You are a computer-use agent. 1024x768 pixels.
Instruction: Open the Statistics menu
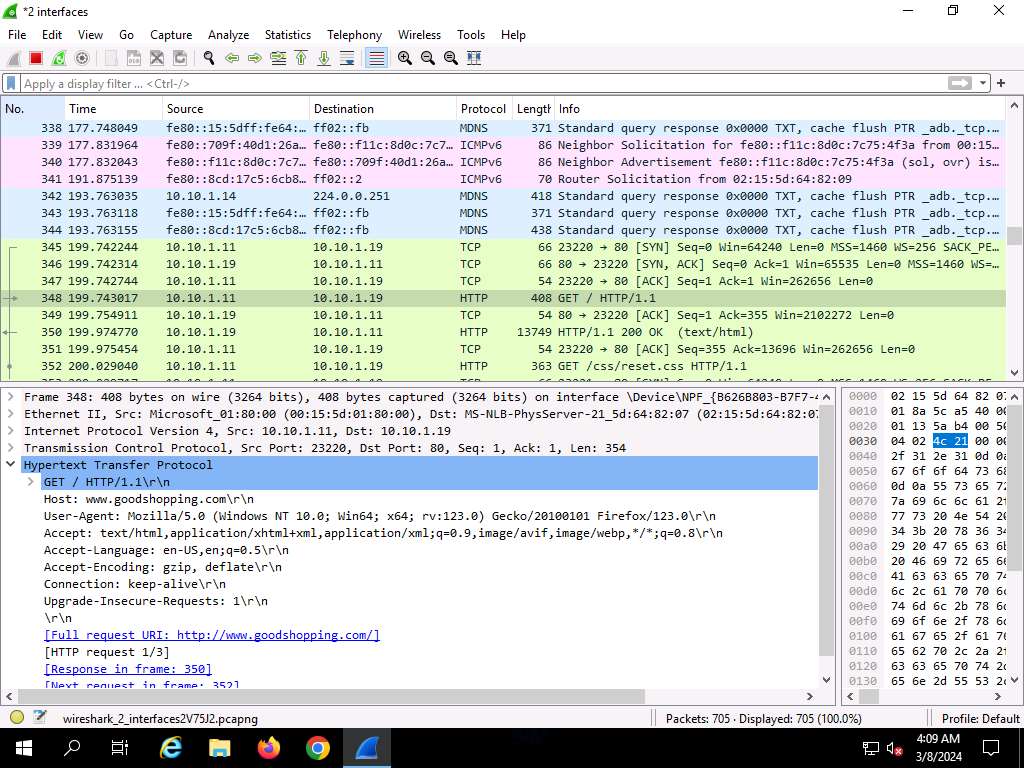click(x=287, y=35)
